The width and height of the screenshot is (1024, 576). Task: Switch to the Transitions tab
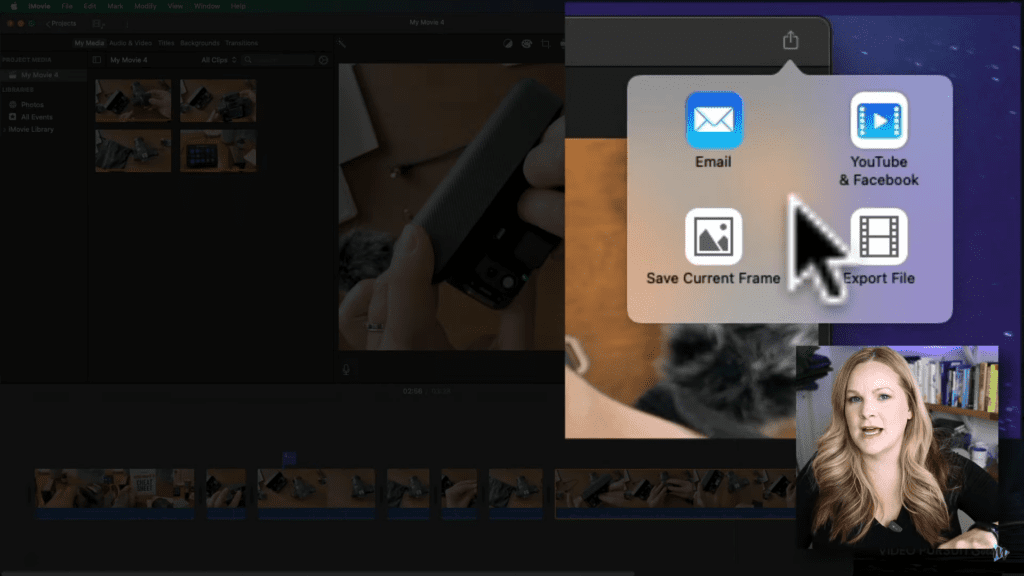click(x=242, y=43)
